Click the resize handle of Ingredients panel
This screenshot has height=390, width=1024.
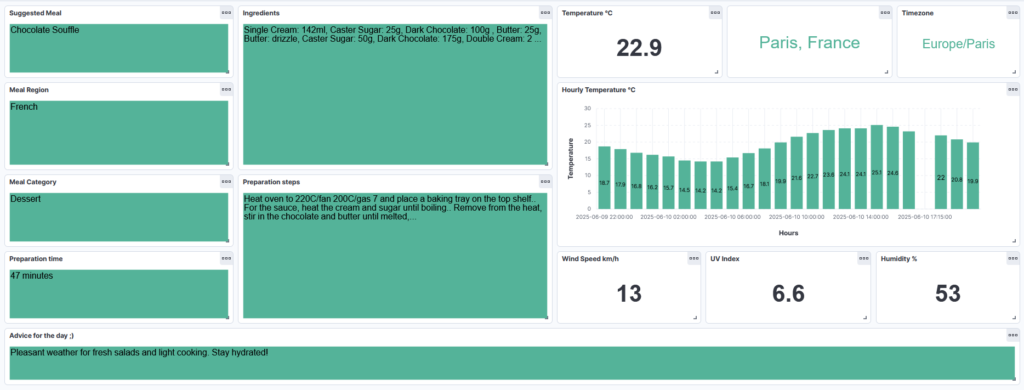coord(545,163)
